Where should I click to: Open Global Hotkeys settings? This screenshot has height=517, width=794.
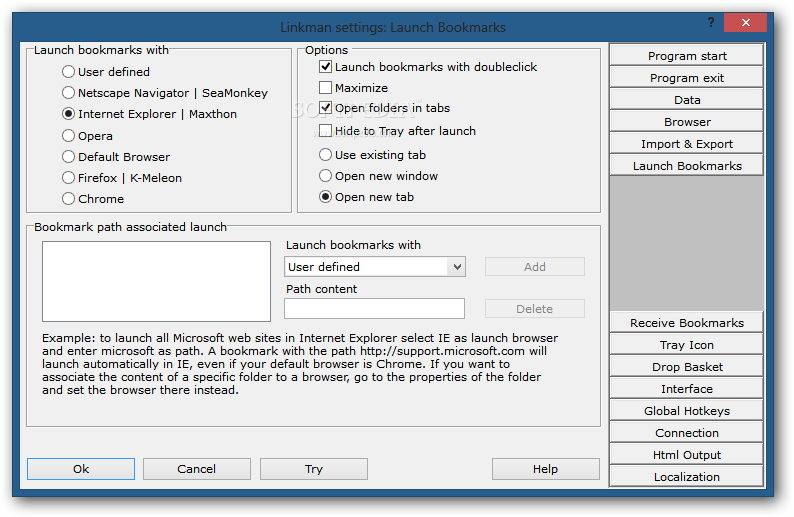(x=687, y=411)
